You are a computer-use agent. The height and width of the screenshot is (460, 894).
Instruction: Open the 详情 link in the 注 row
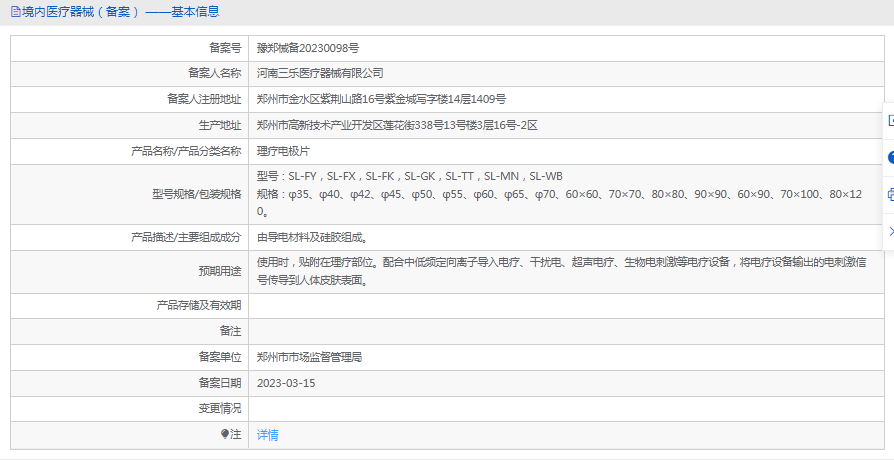267,435
